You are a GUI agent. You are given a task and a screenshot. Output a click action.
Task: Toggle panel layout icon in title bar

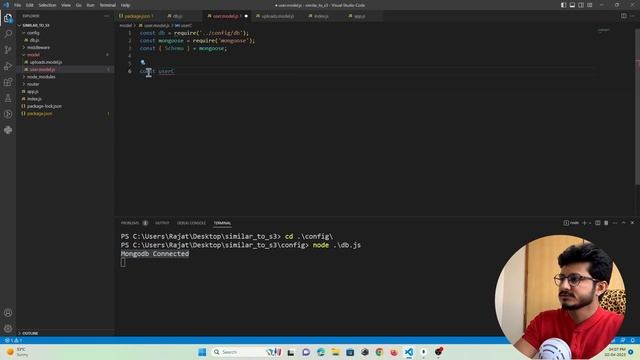point(572,5)
